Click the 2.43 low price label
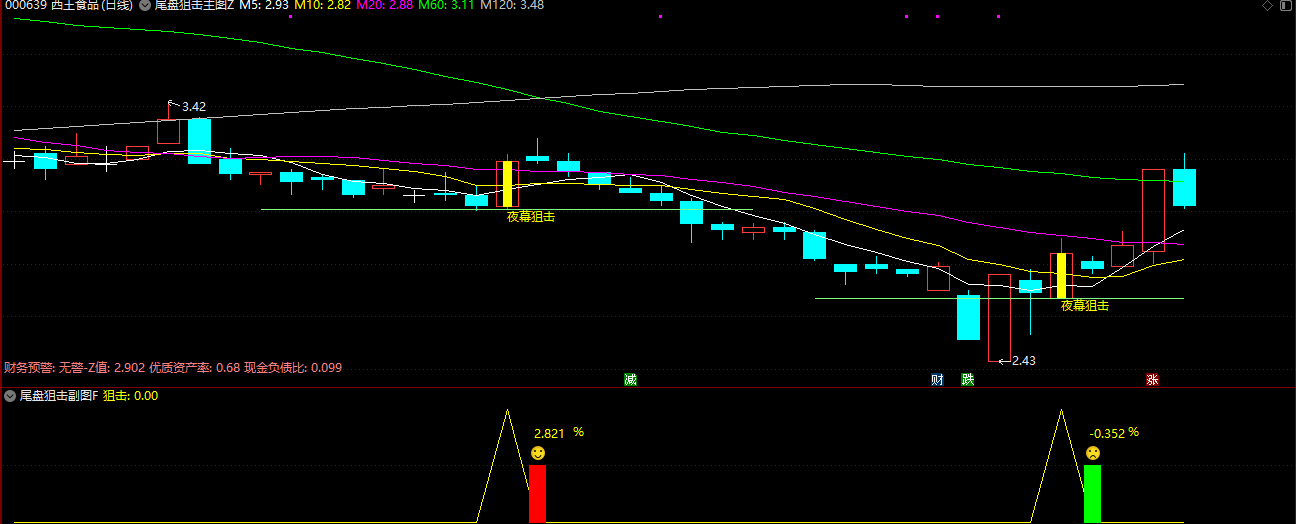Screen dimensions: 1296x524 [x=1023, y=361]
